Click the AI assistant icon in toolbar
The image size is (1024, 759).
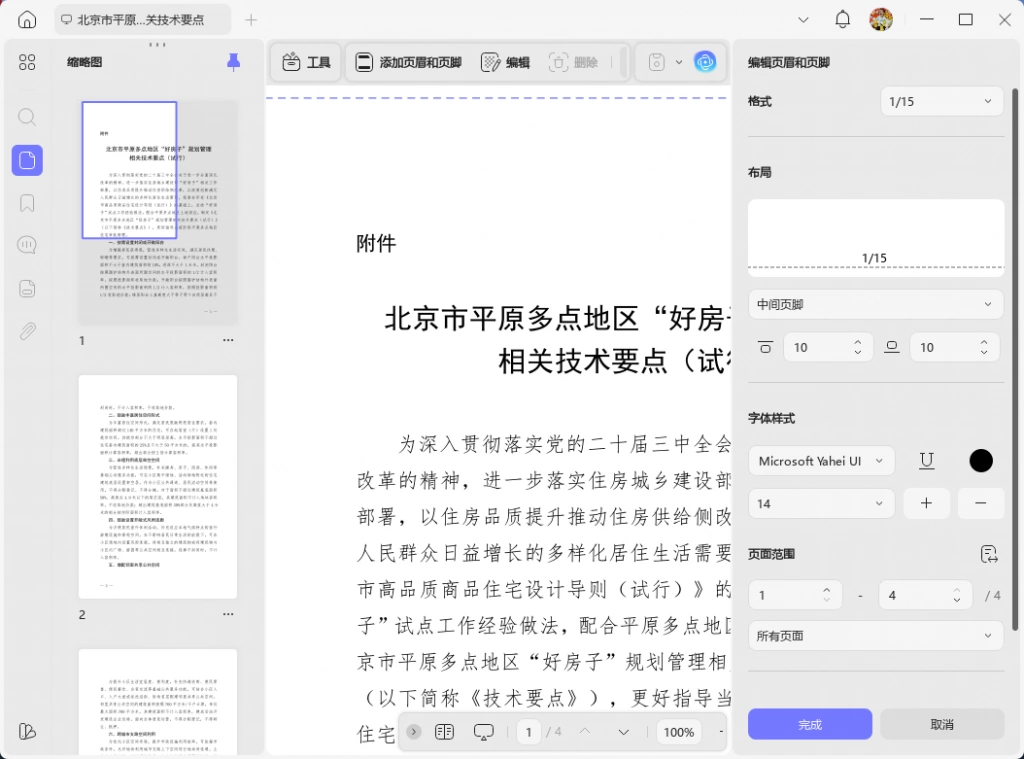(705, 62)
